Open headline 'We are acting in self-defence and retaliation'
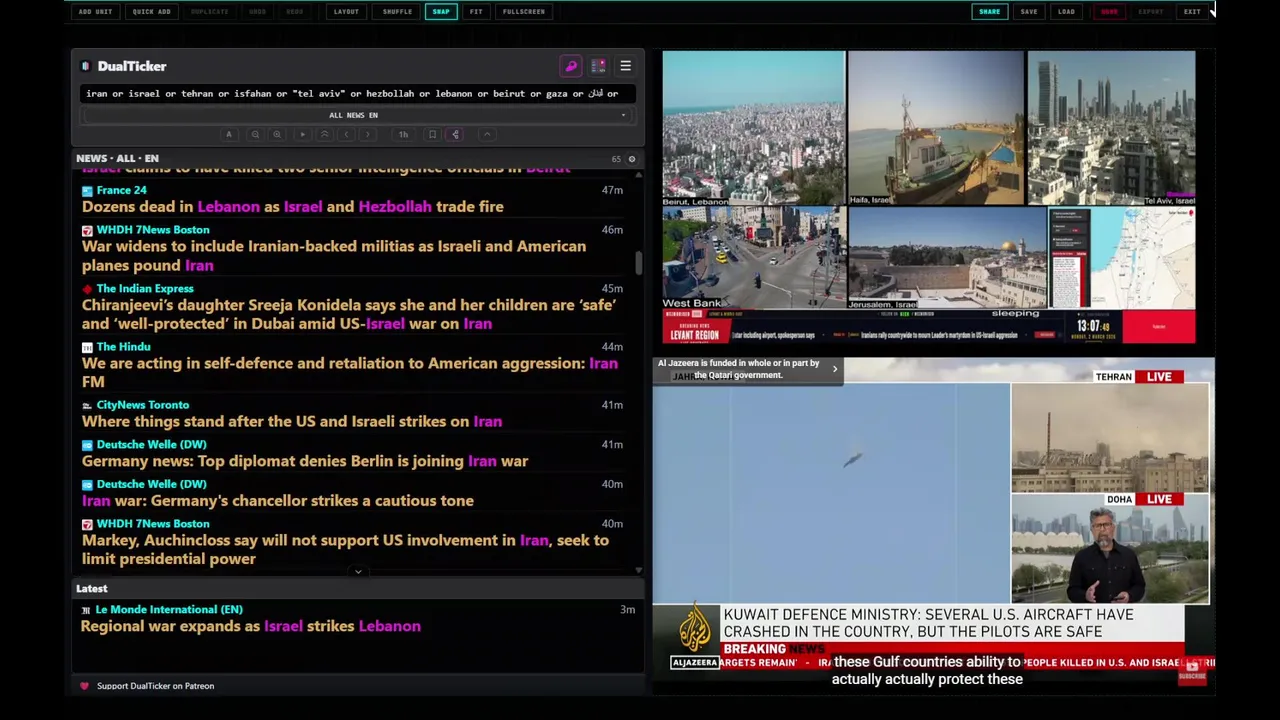This screenshot has height=720, width=1280. [x=350, y=372]
